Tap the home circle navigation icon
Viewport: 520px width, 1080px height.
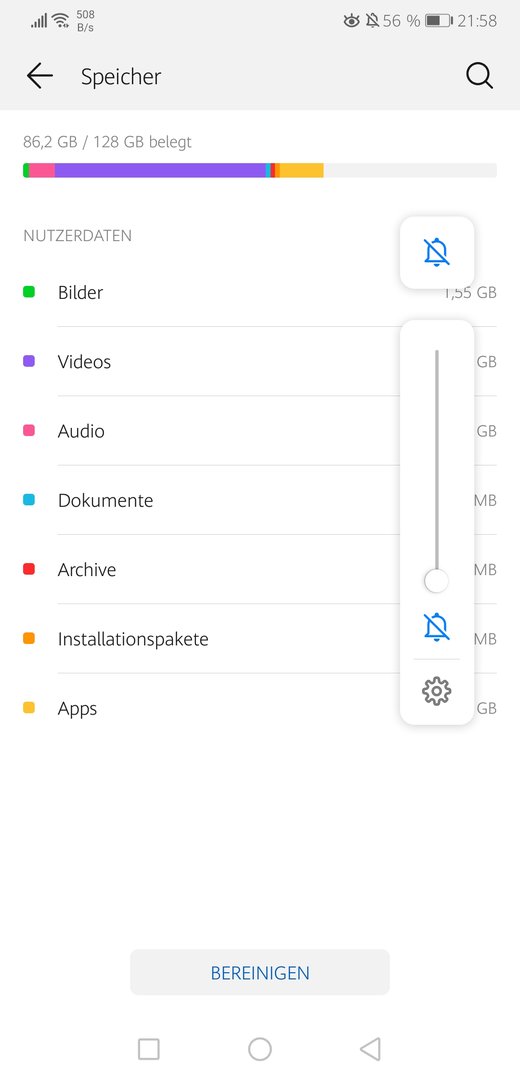click(260, 1049)
